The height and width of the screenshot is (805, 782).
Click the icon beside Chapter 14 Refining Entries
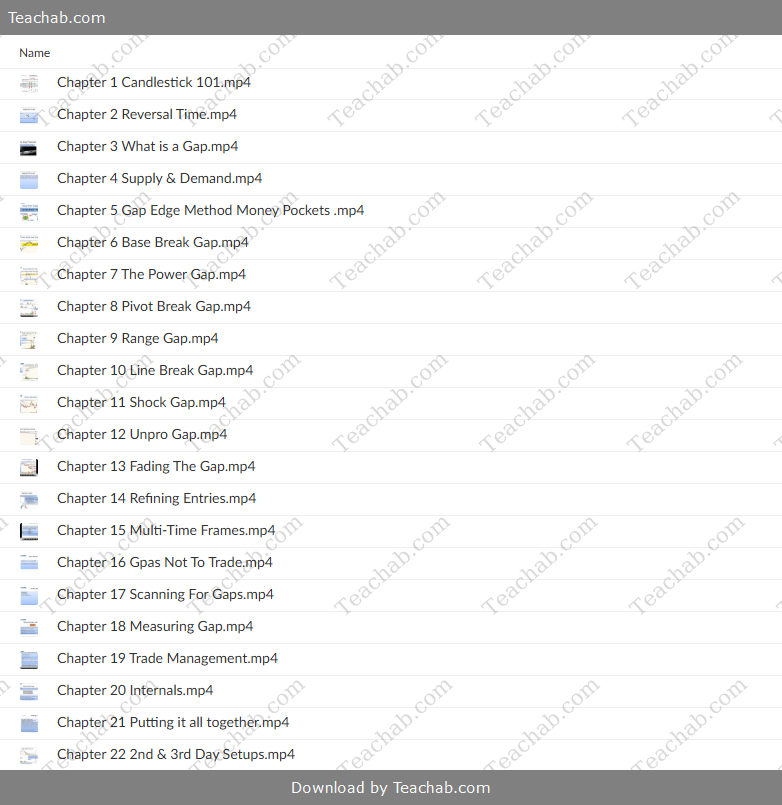(x=29, y=499)
